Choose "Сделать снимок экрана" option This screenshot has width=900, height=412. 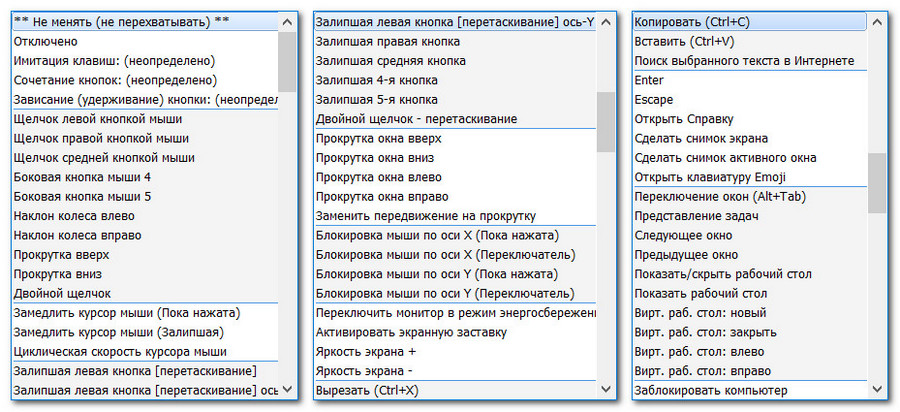[x=701, y=138]
